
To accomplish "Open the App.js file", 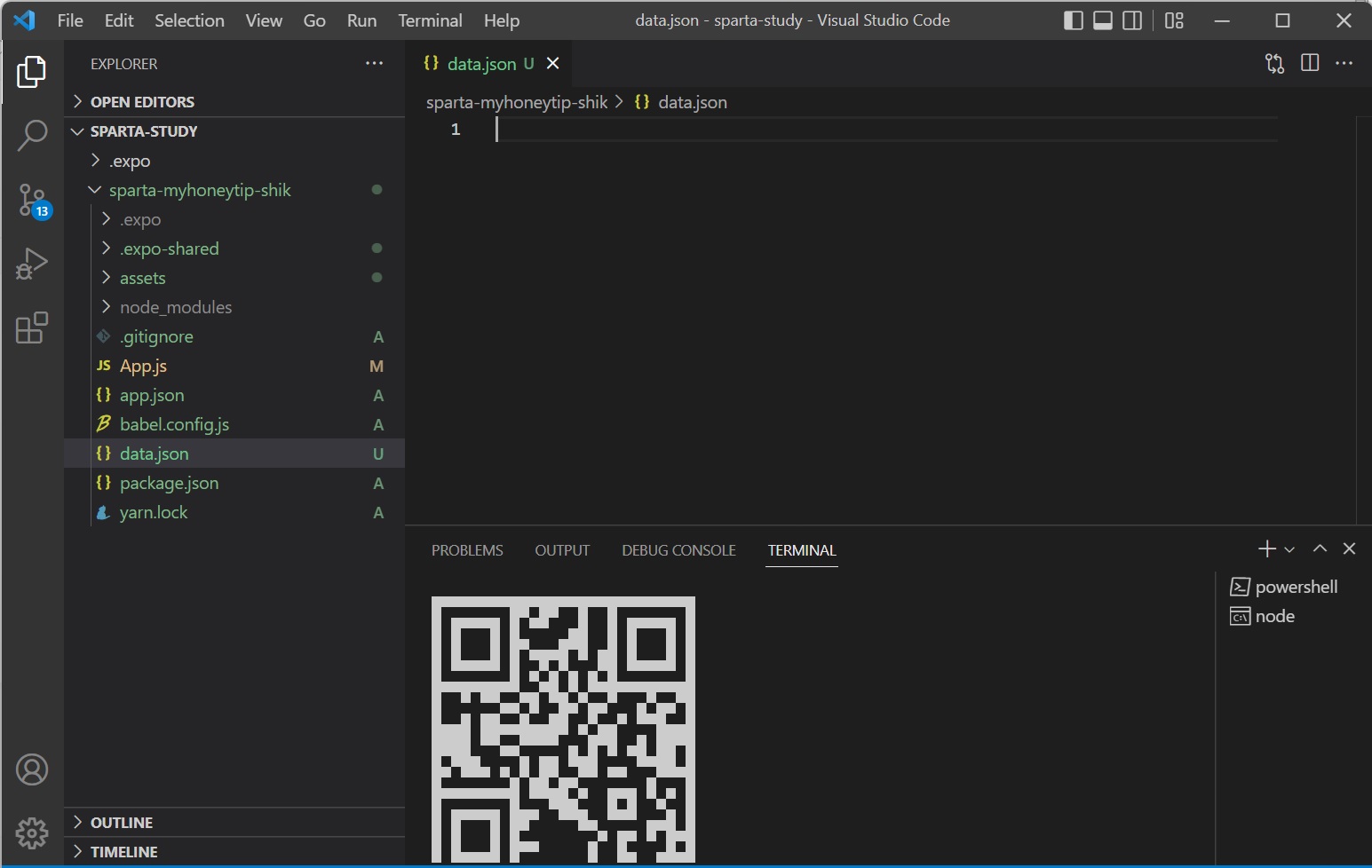I will [234, 366].
